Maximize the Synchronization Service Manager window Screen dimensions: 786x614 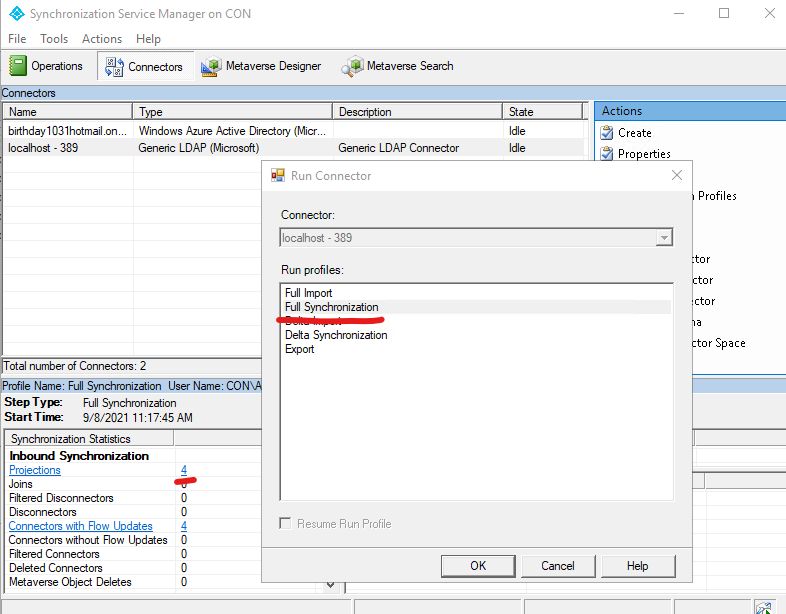pyautogui.click(x=724, y=14)
